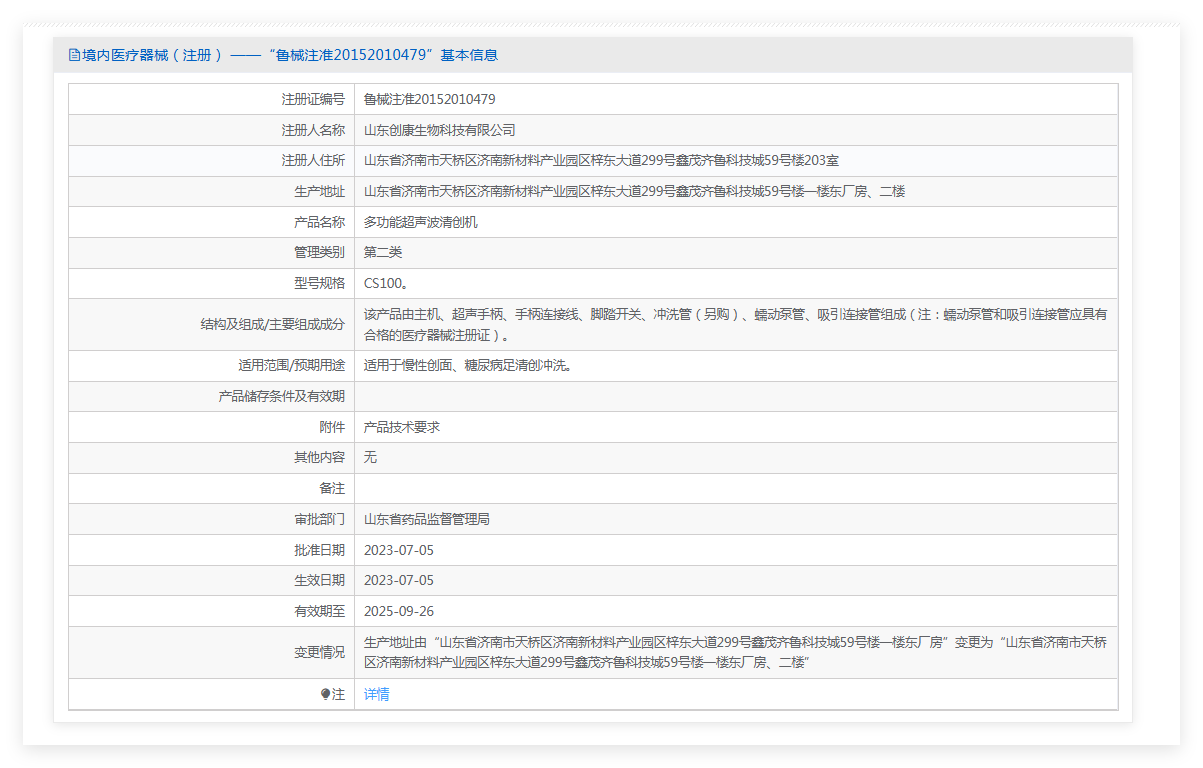This screenshot has height=768, width=1203.
Task: Click the bullet icon beside 注
Action: click(x=325, y=694)
